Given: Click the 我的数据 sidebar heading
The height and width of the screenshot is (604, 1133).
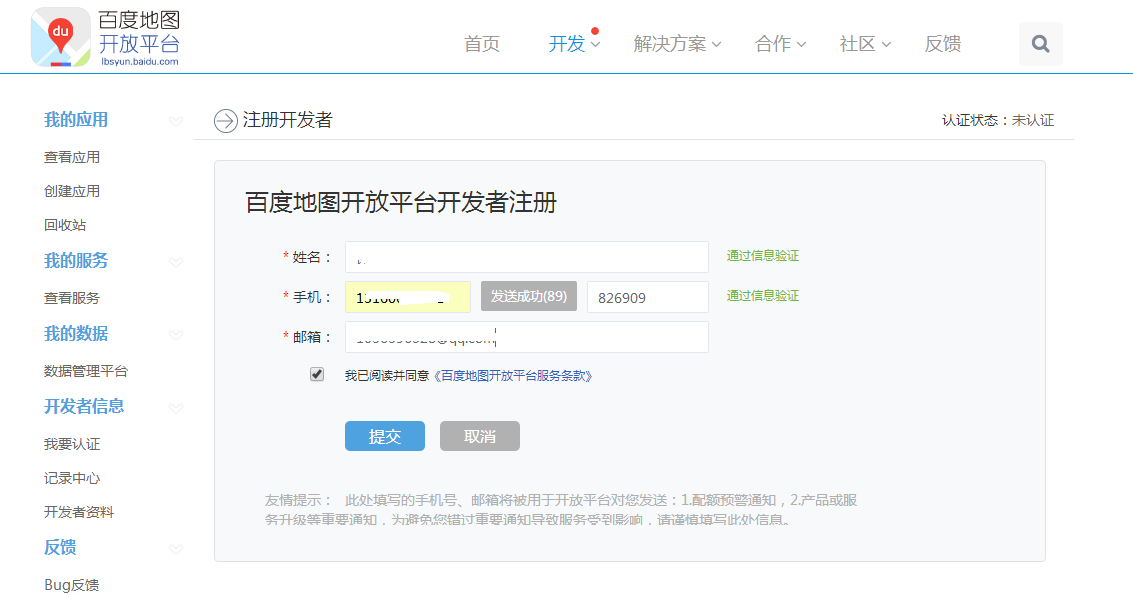Looking at the screenshot, I should point(76,334).
